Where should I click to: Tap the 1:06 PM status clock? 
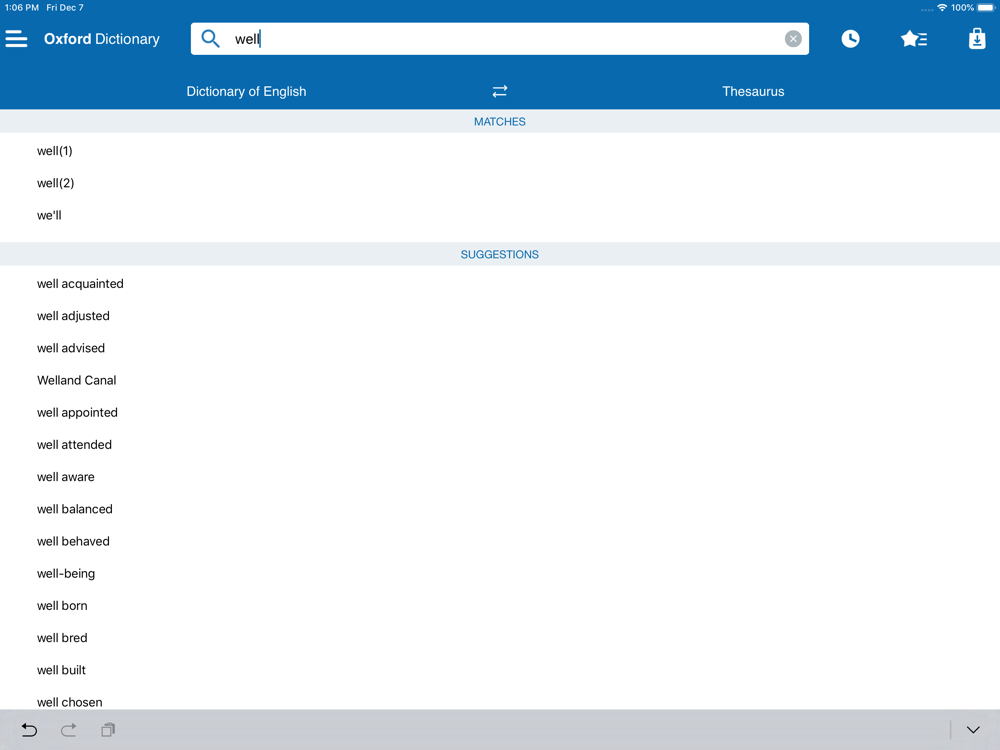click(x=22, y=8)
